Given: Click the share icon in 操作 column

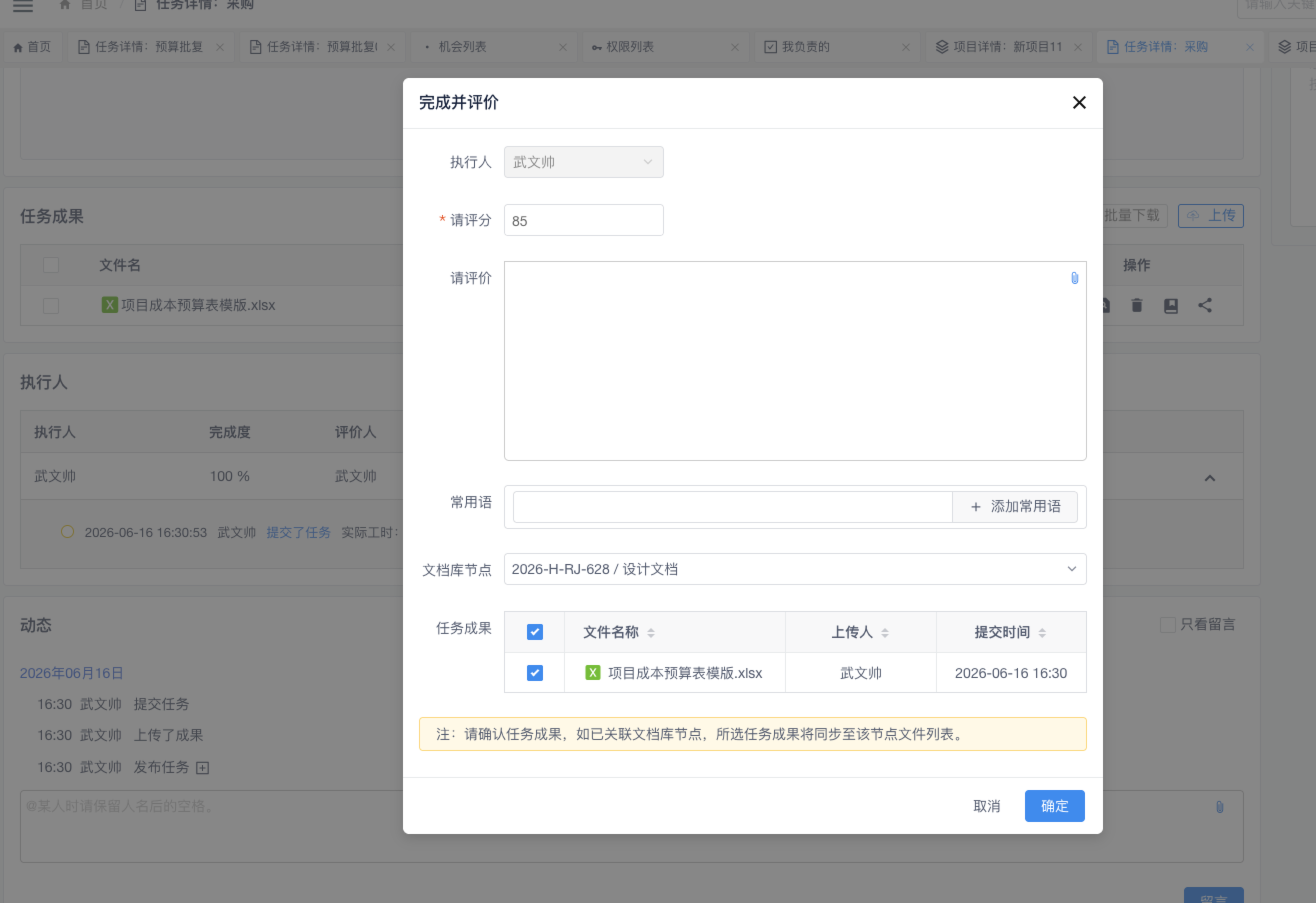Looking at the screenshot, I should tap(1205, 305).
